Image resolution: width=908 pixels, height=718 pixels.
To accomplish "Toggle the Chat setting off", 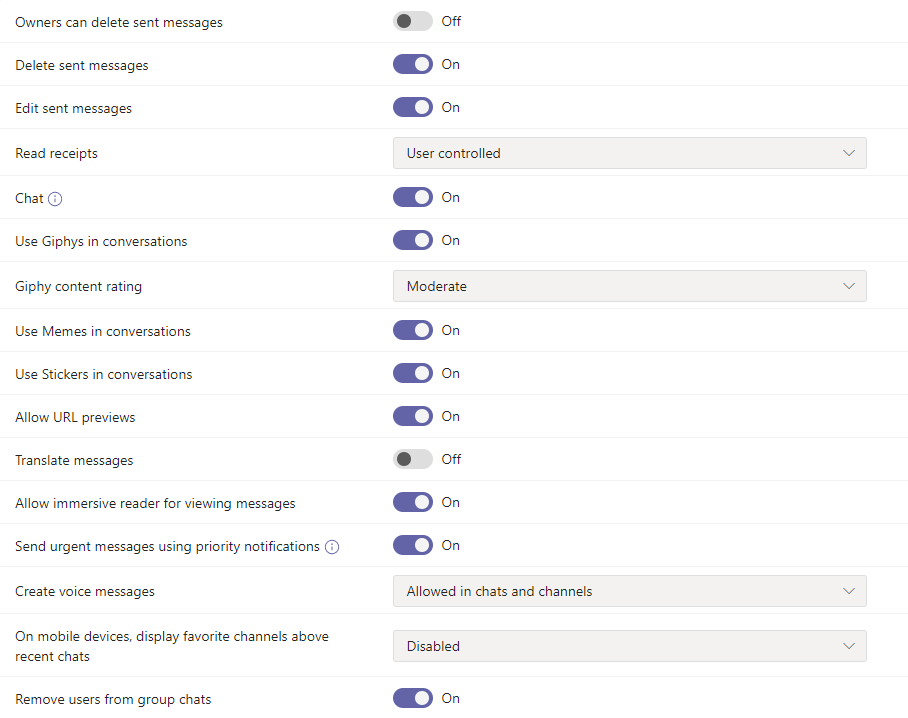I will point(412,197).
